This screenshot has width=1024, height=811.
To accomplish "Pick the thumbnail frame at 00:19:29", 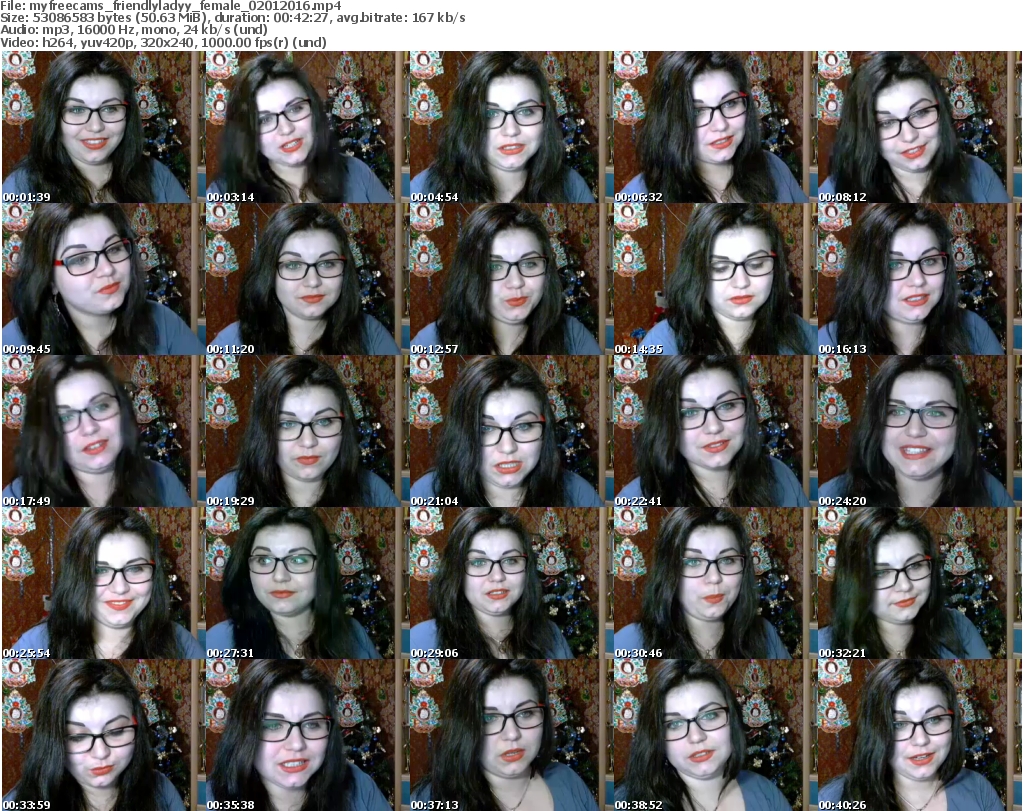I will tap(307, 431).
